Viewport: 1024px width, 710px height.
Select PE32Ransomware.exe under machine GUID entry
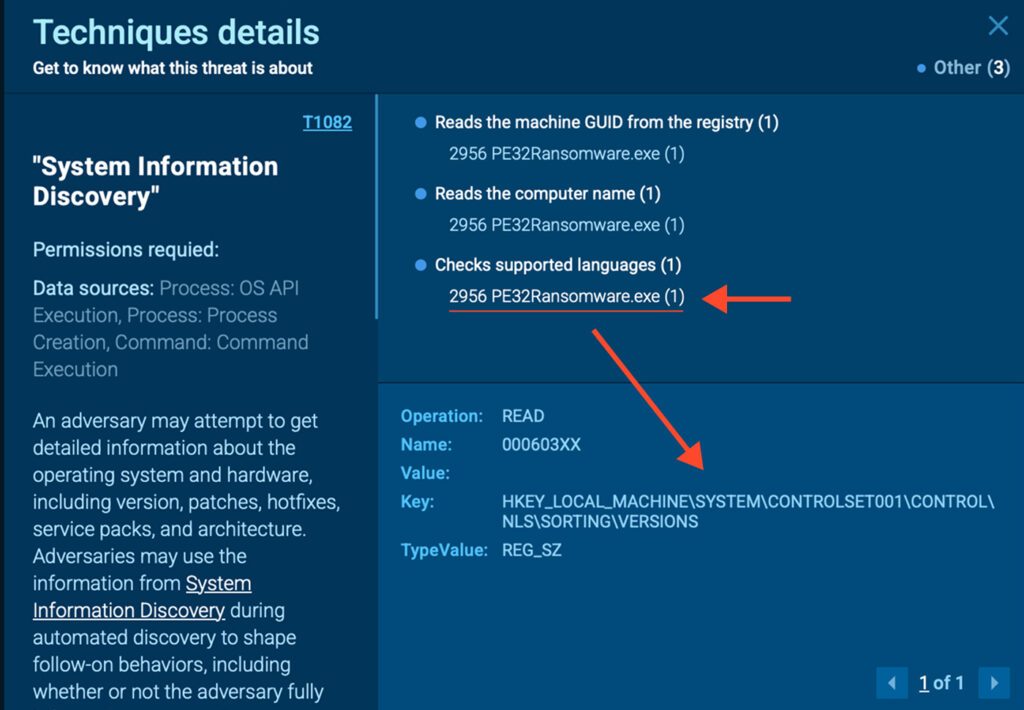566,155
